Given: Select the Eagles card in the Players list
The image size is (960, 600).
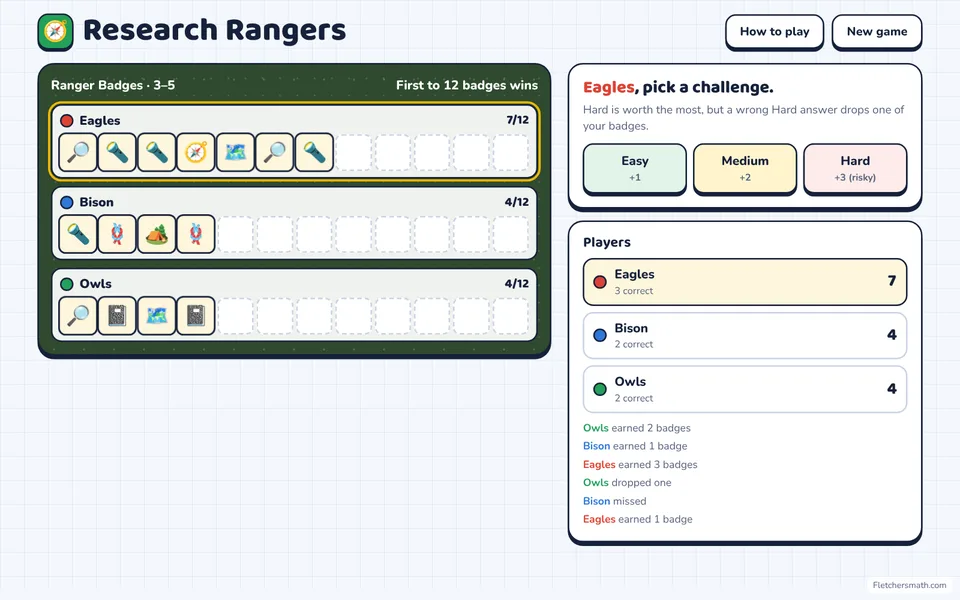Looking at the screenshot, I should click(x=744, y=282).
